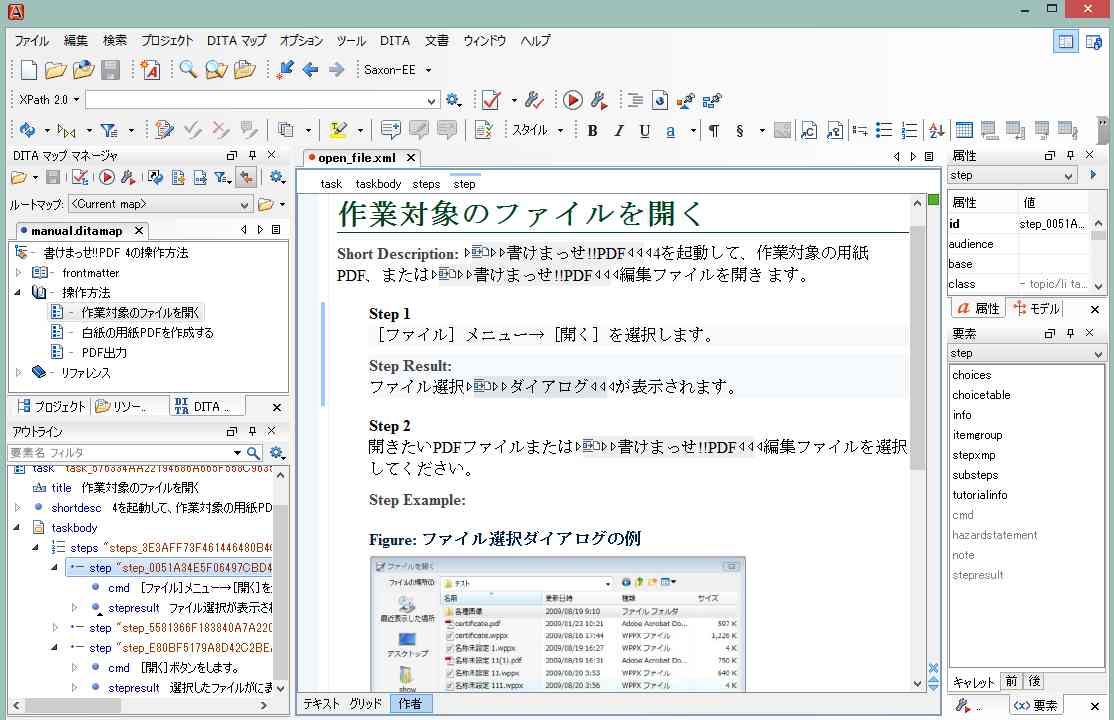Open the ルートマップ Current map combo box

(161, 205)
